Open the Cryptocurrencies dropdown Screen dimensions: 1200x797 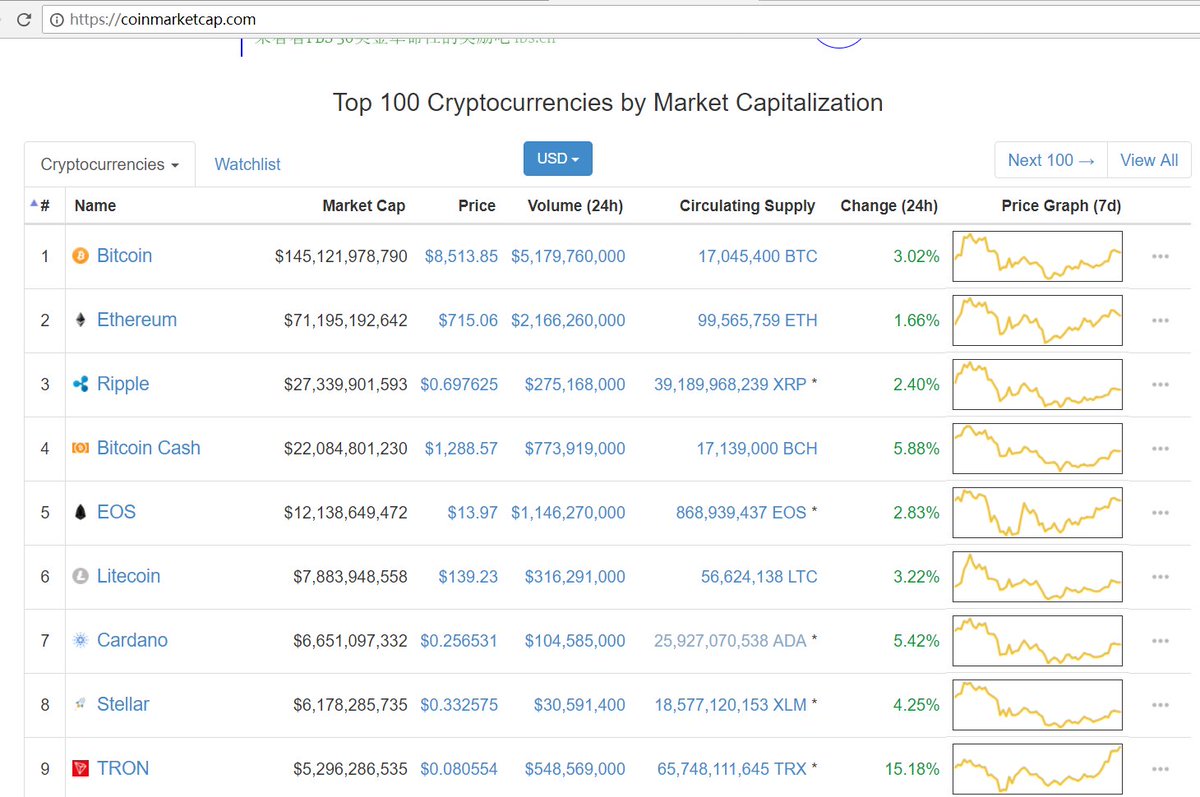(109, 163)
